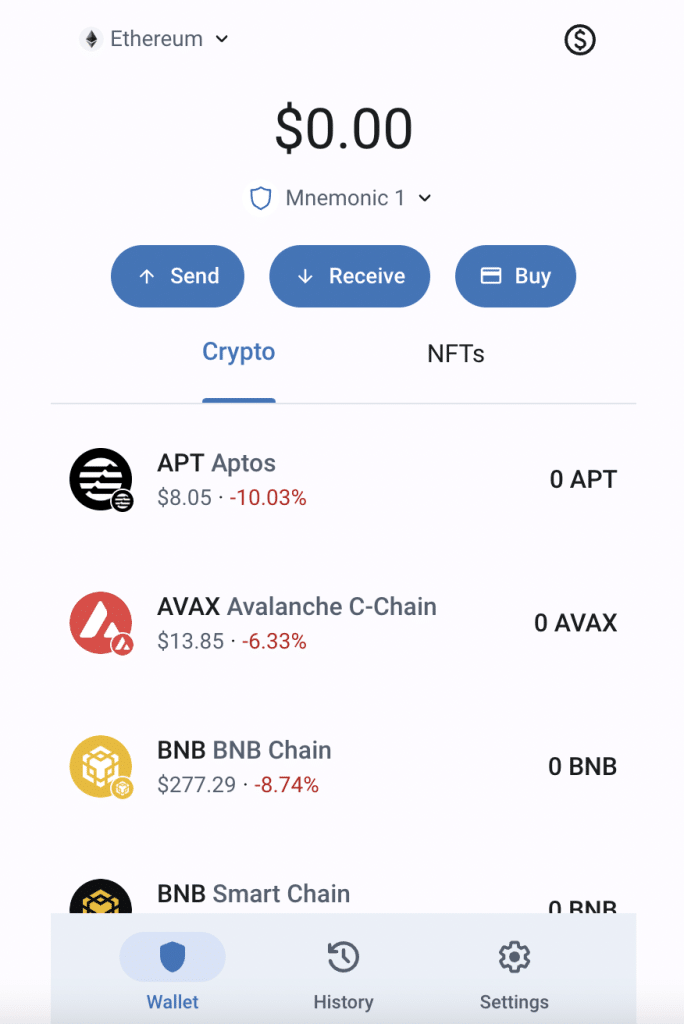Image resolution: width=684 pixels, height=1024 pixels.
Task: Expand the dropdown arrow next to Ethereum
Action: pos(222,39)
